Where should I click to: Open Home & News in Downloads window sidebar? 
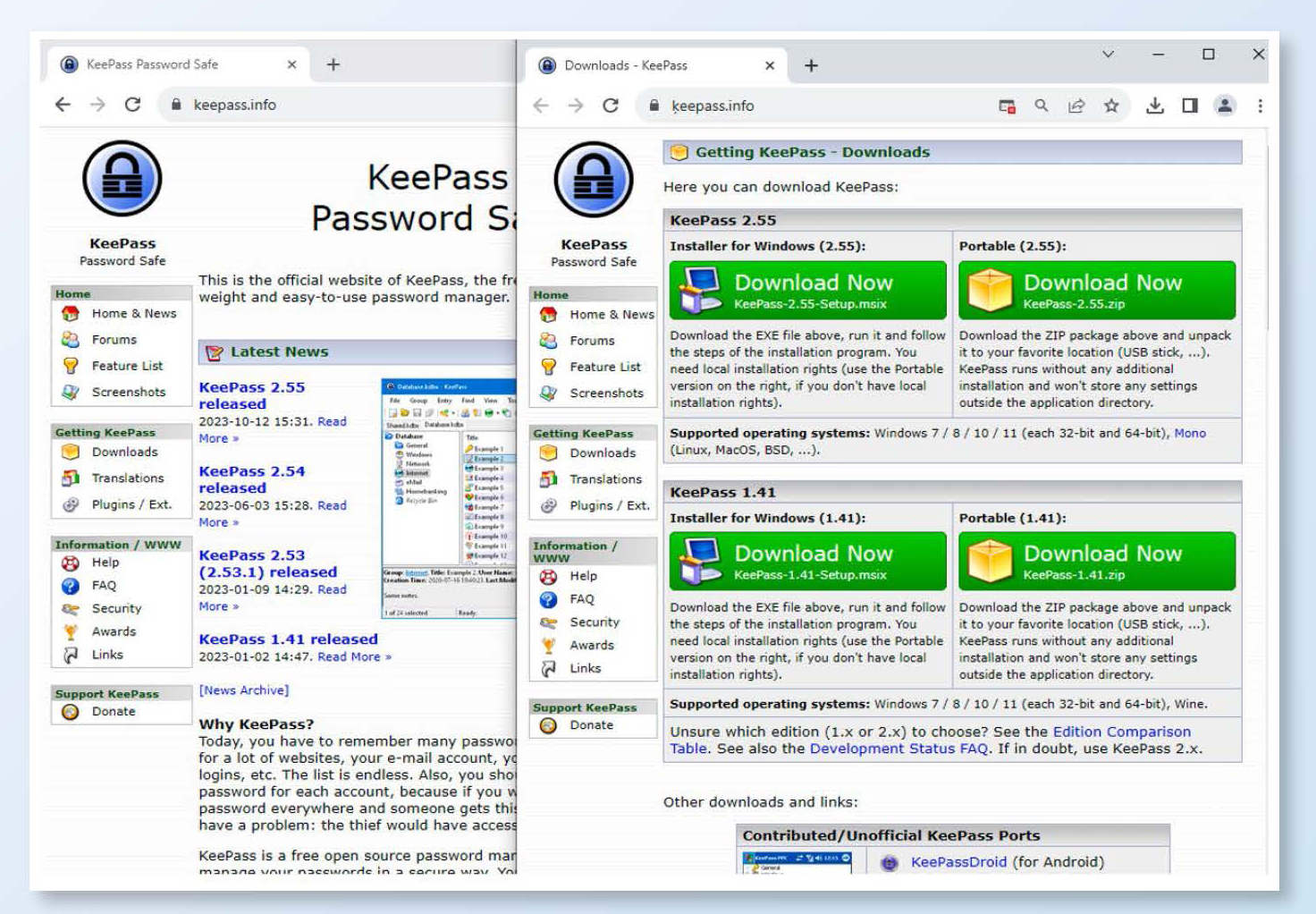(x=612, y=315)
